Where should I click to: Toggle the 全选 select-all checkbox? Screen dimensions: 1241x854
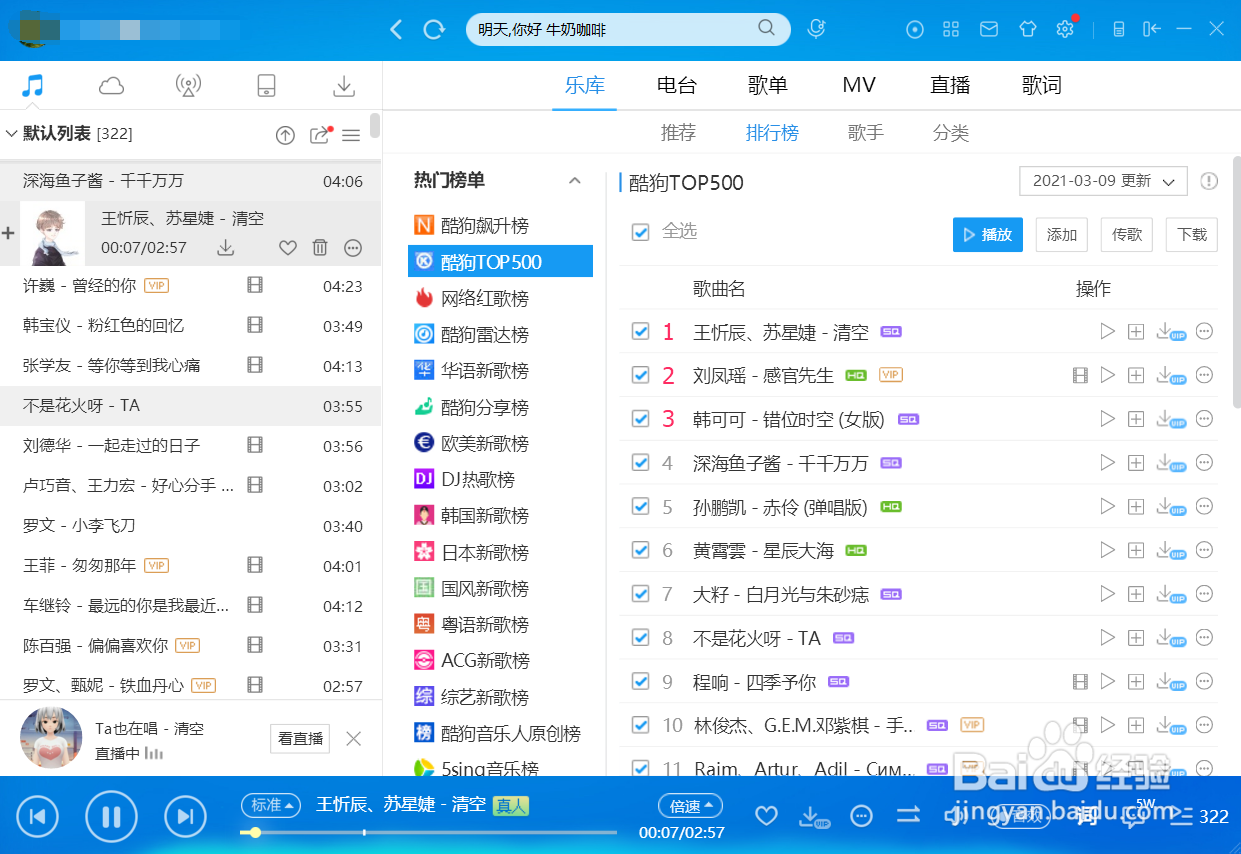(x=641, y=232)
